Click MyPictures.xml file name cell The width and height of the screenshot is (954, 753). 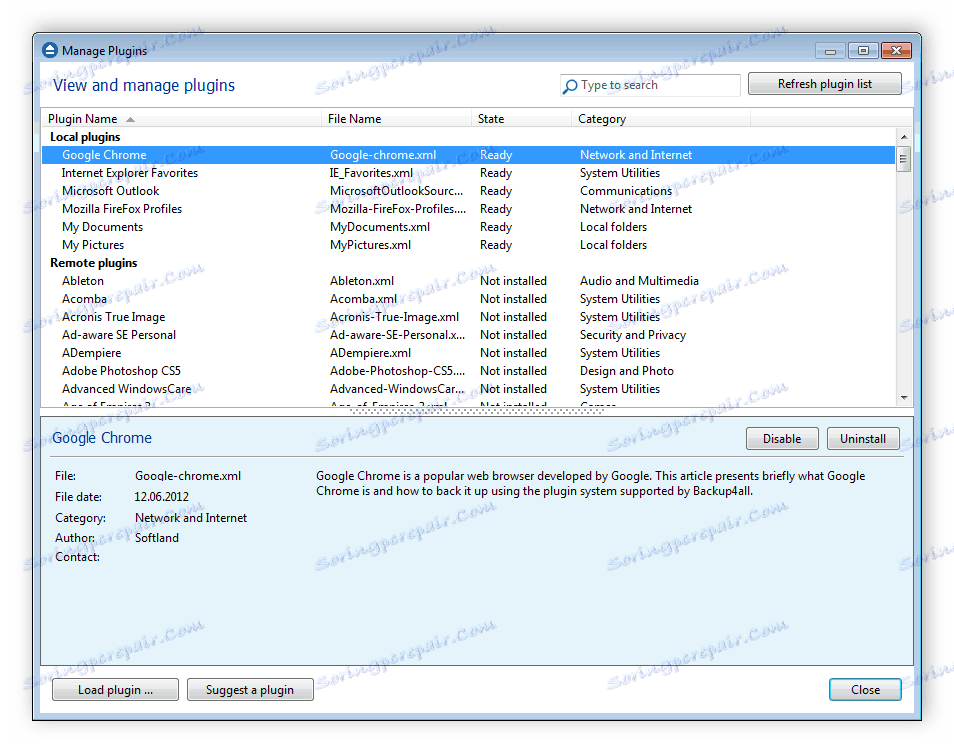370,245
